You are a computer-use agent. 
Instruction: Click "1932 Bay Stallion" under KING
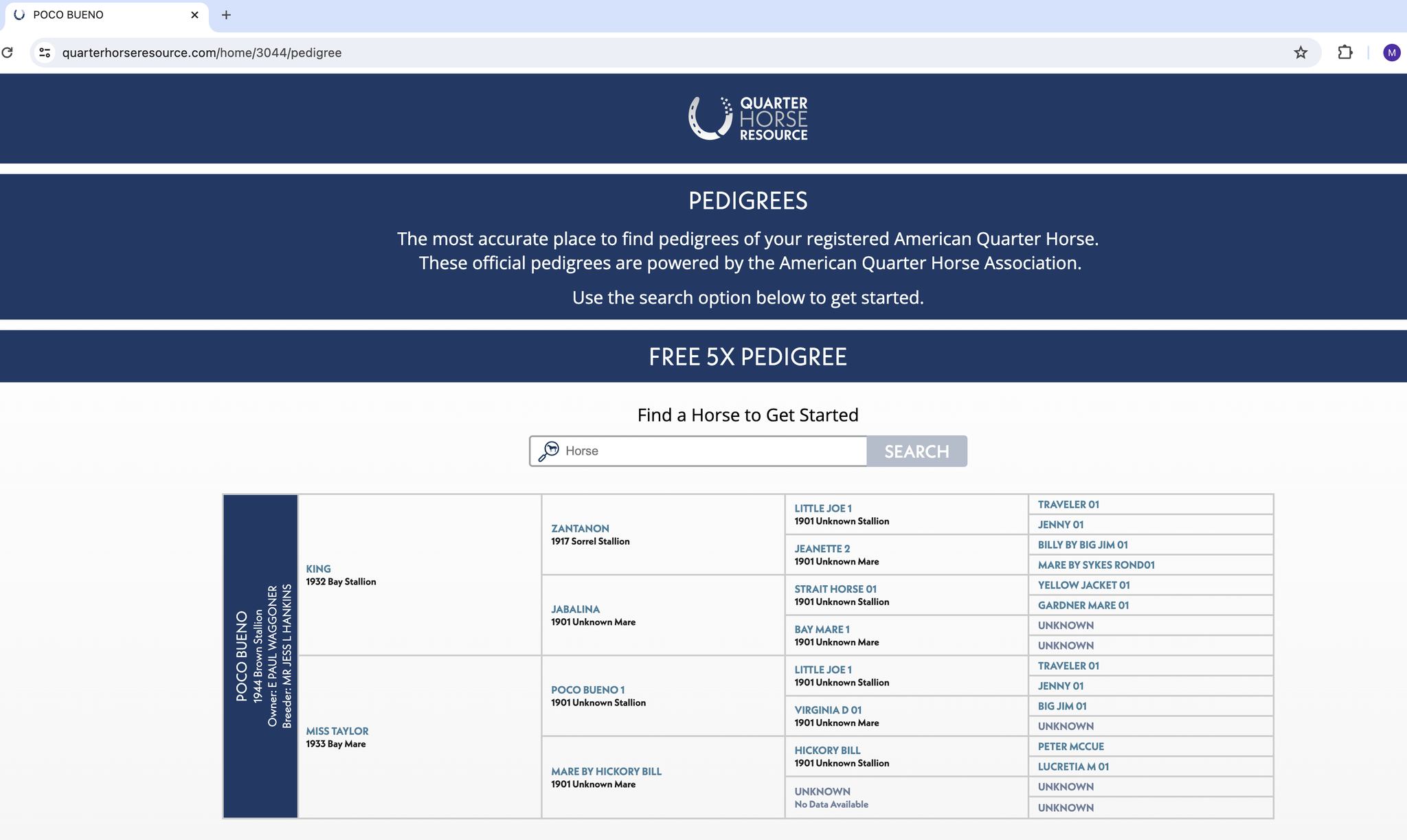[341, 582]
